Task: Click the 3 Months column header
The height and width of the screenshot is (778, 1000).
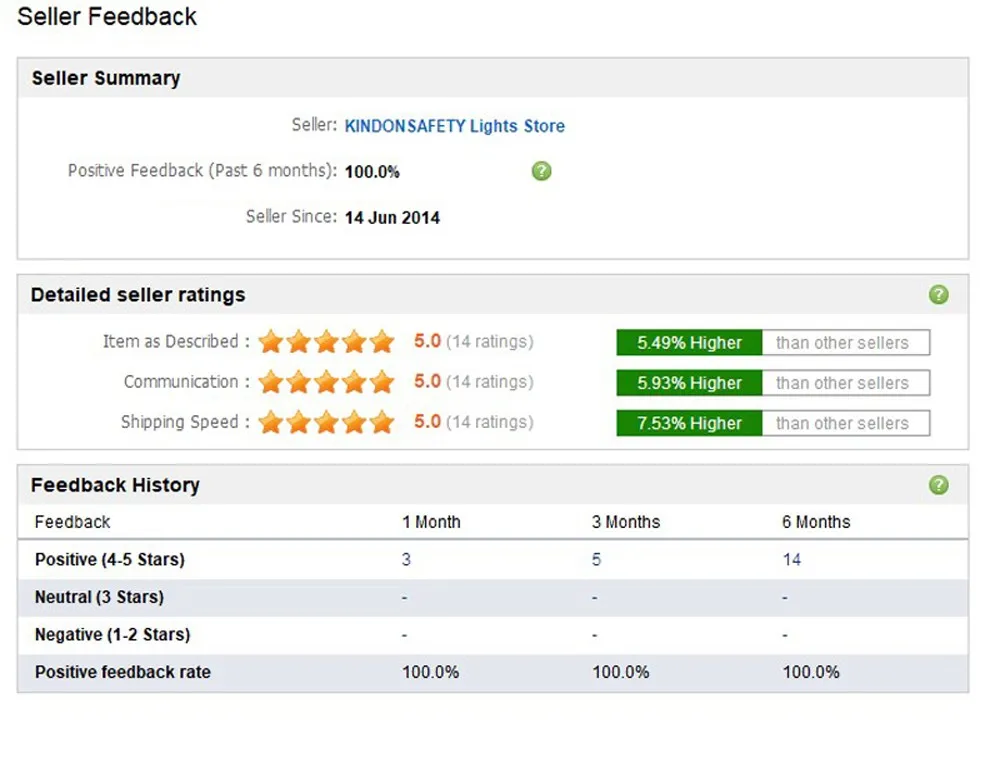Action: coord(626,522)
